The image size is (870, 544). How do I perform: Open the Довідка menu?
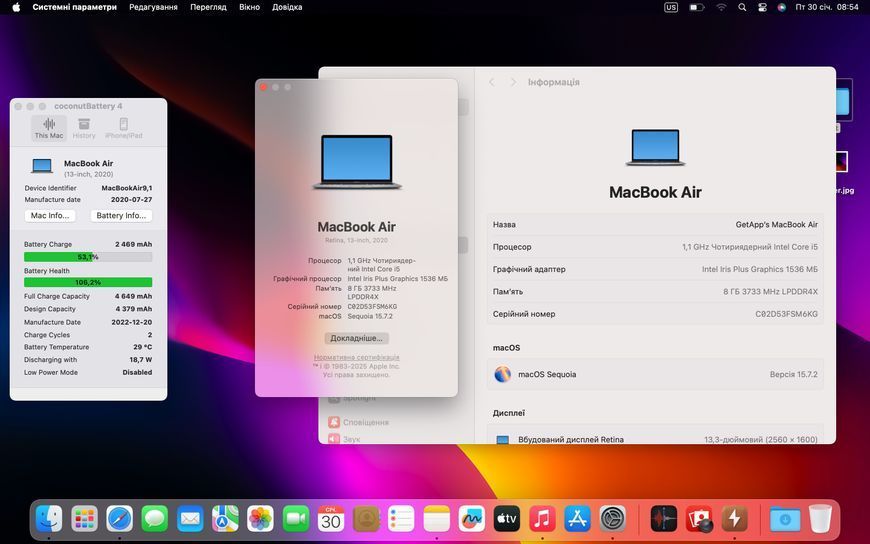287,7
